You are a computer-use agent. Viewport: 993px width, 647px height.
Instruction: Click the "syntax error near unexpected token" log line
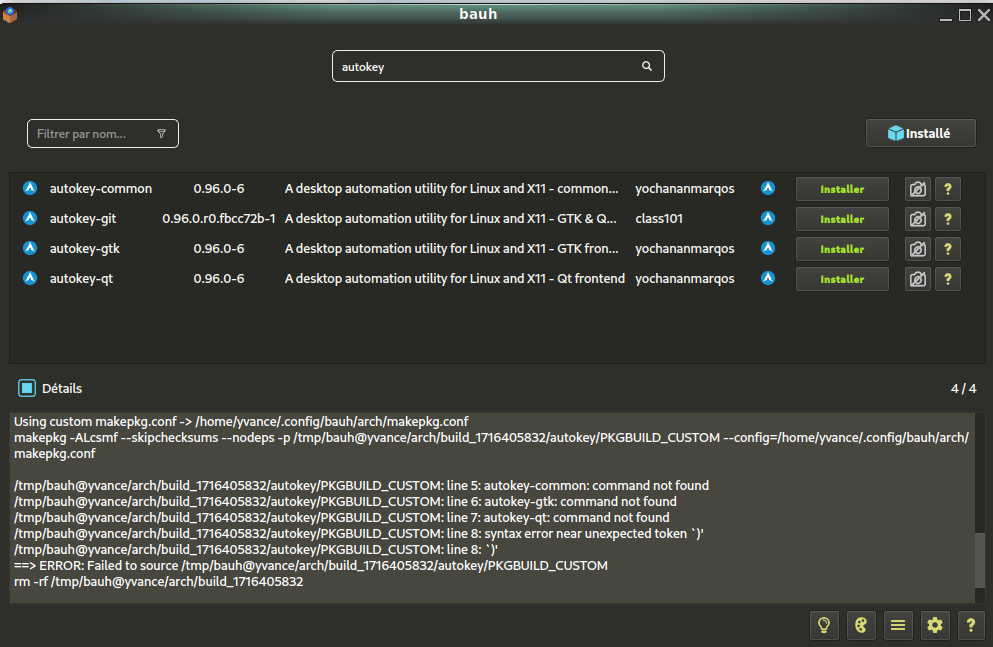pos(358,533)
